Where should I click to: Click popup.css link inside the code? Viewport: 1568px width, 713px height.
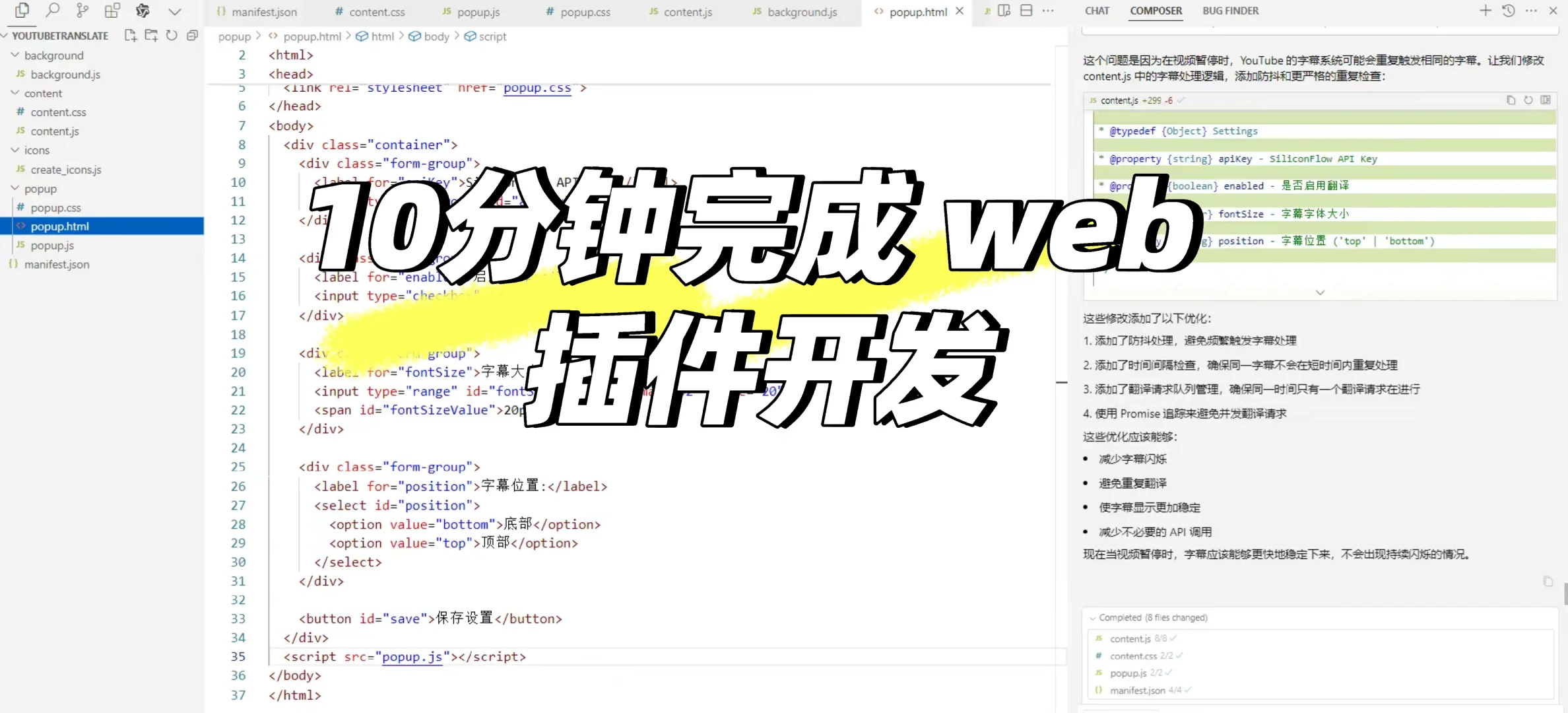pos(537,88)
